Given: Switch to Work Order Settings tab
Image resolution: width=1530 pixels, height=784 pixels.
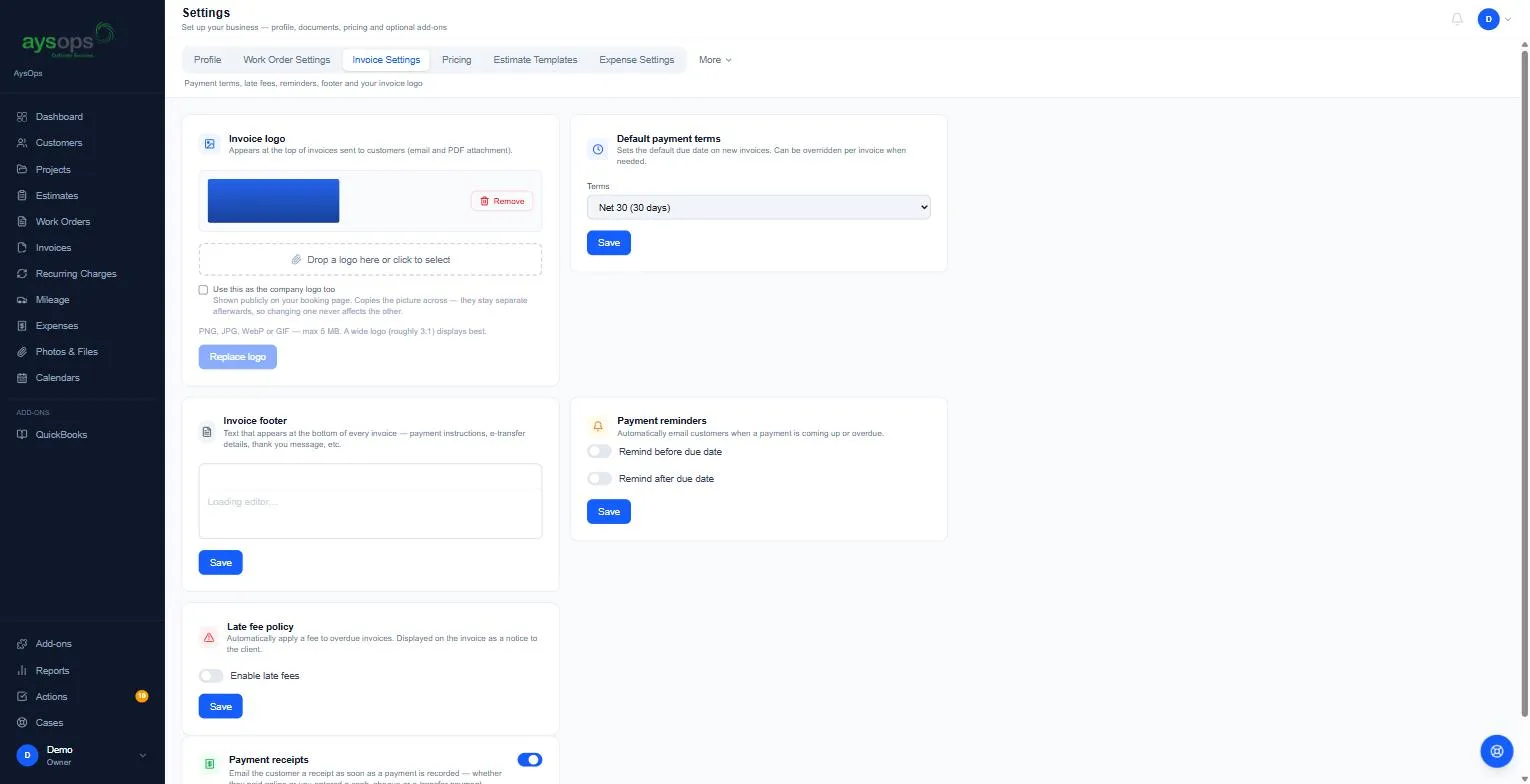Looking at the screenshot, I should click(x=286, y=60).
